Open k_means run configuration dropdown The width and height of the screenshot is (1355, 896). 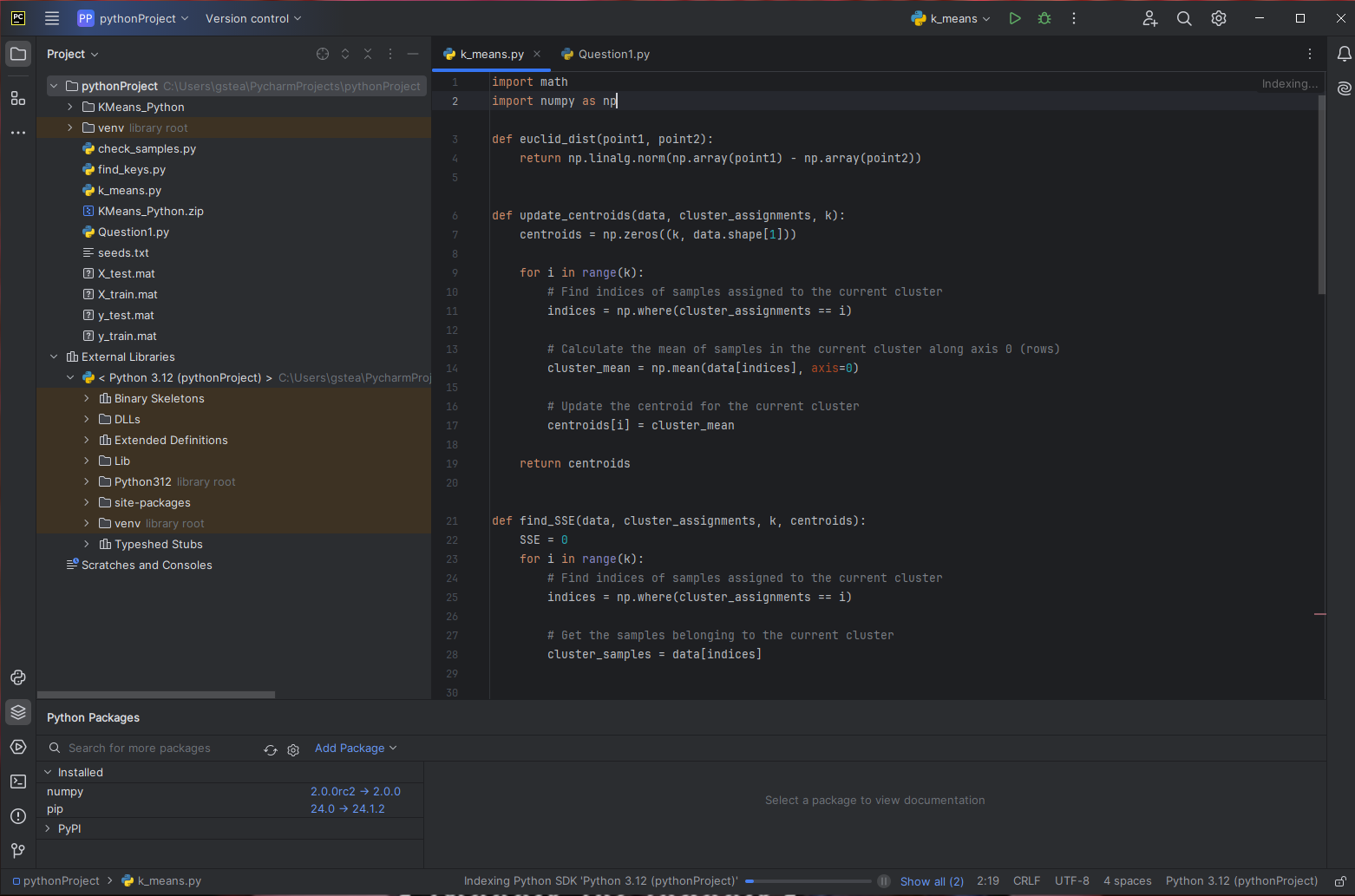(x=951, y=18)
